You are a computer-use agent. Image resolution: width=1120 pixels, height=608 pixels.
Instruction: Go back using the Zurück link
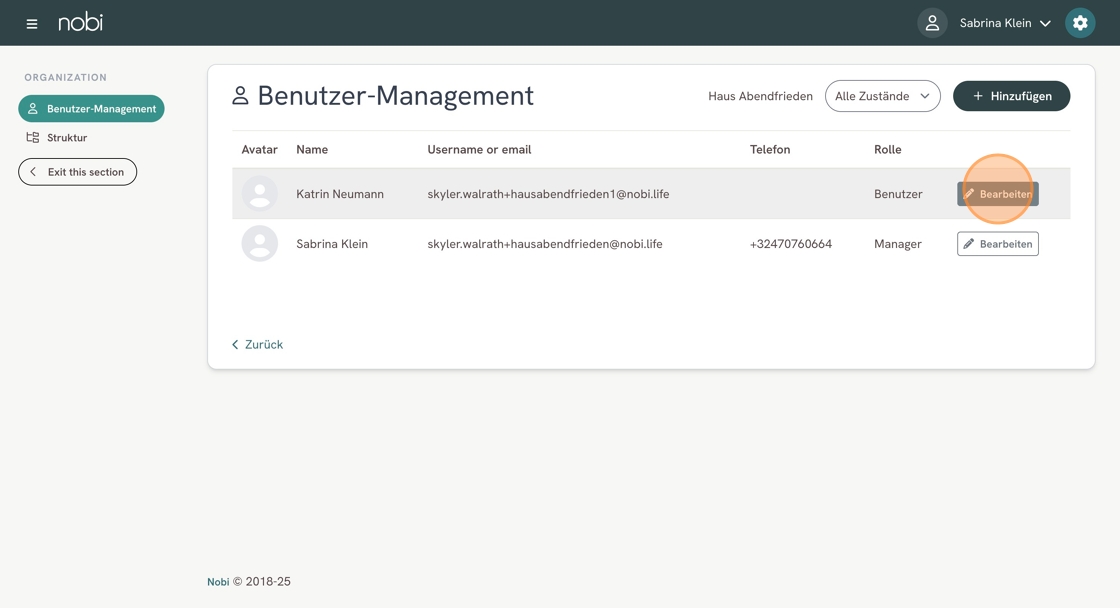pos(257,344)
